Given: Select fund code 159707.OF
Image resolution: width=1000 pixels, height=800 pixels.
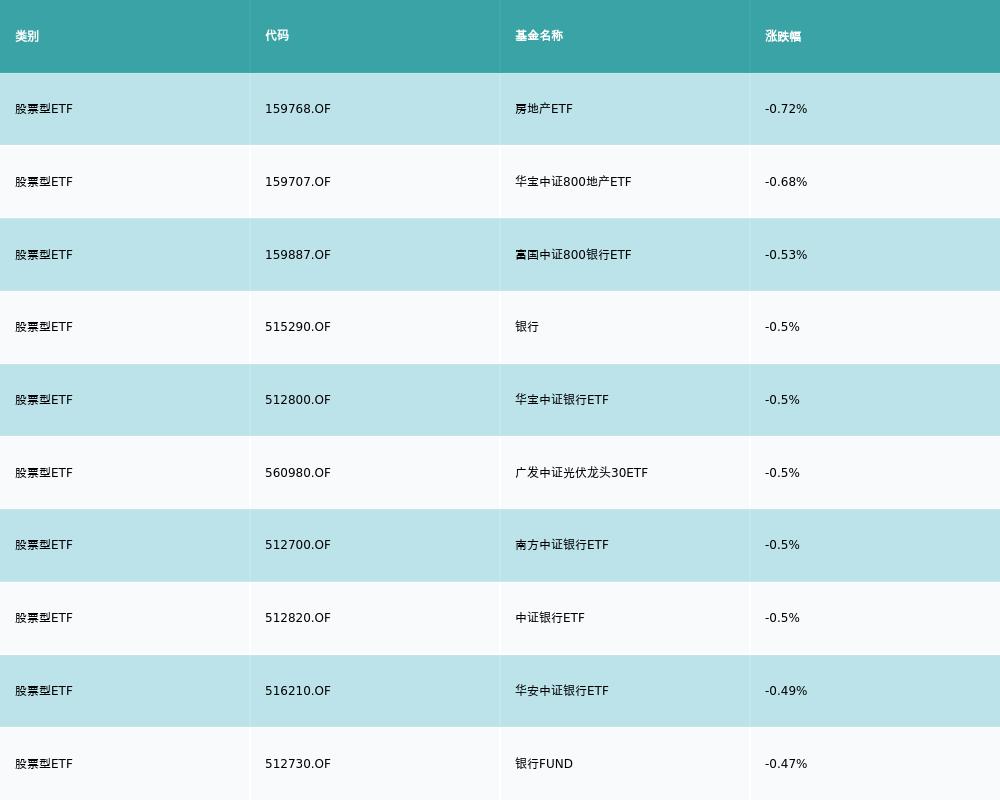Looking at the screenshot, I should [298, 182].
